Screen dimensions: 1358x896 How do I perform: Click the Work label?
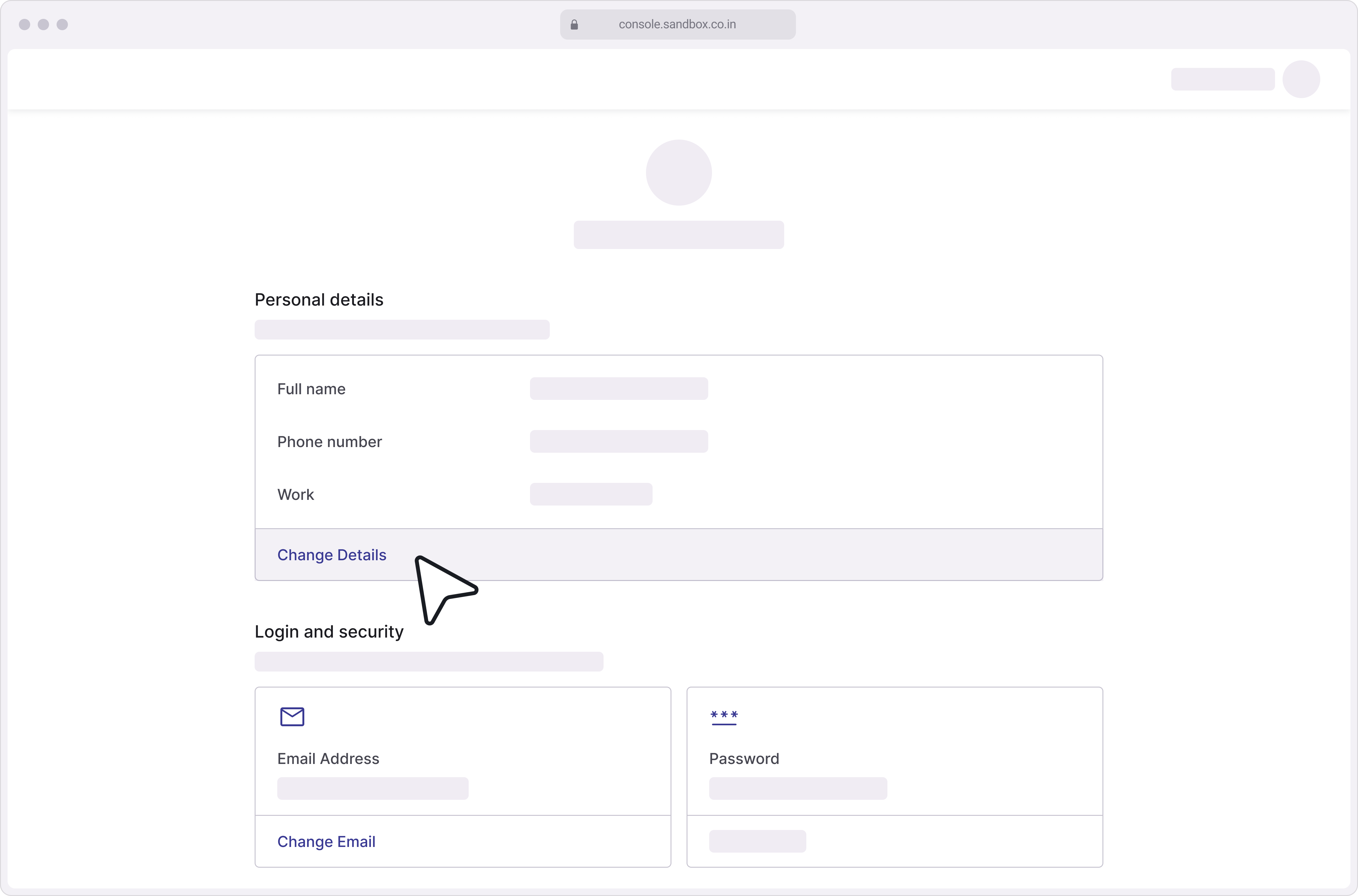pos(295,494)
